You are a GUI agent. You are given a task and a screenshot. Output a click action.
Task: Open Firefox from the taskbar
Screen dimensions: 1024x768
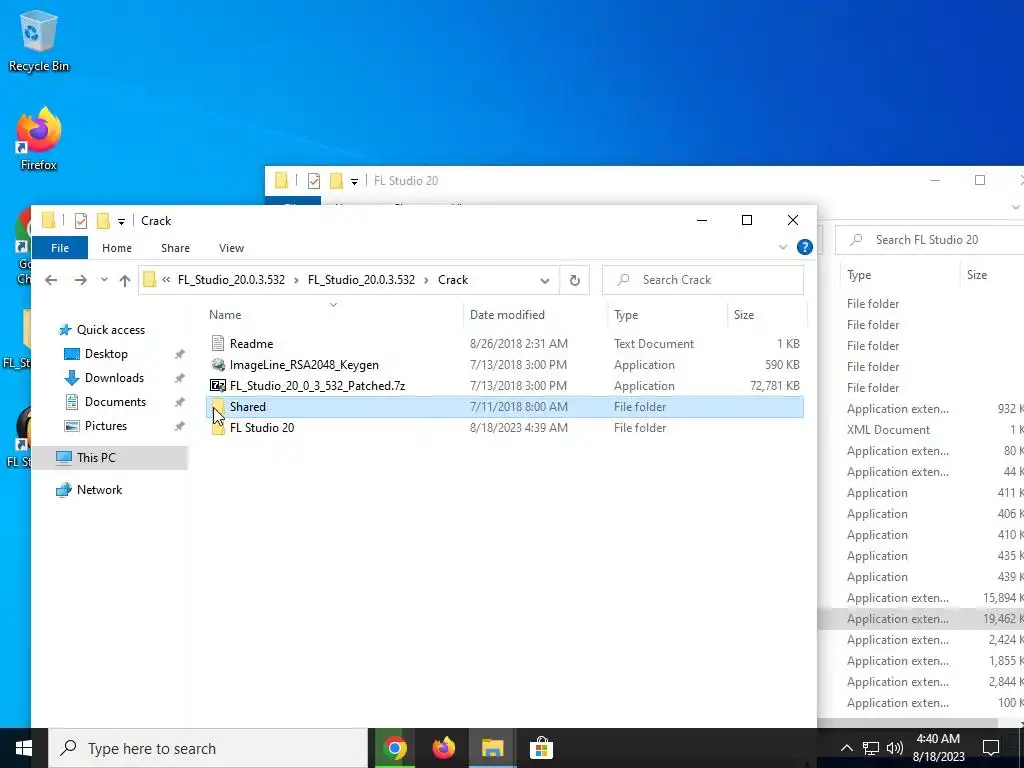443,748
